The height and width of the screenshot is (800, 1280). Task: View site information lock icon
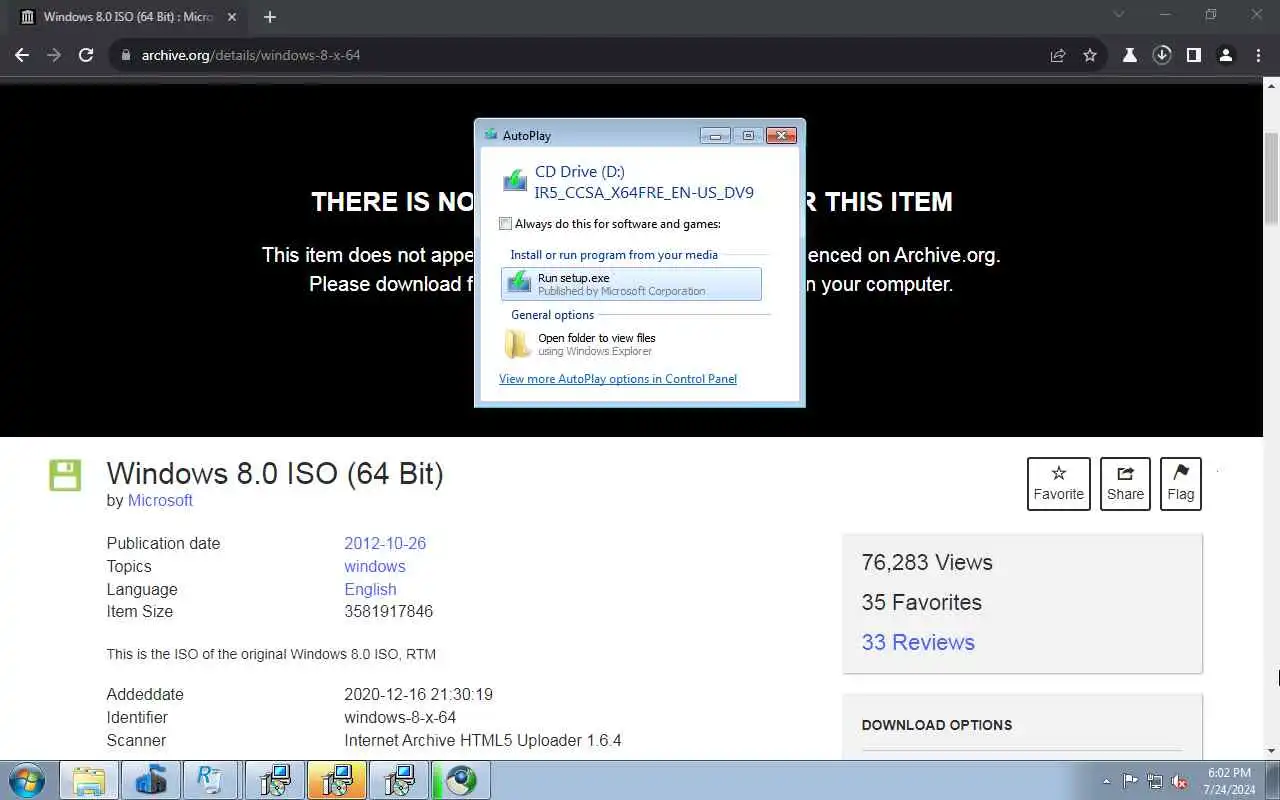[x=126, y=55]
